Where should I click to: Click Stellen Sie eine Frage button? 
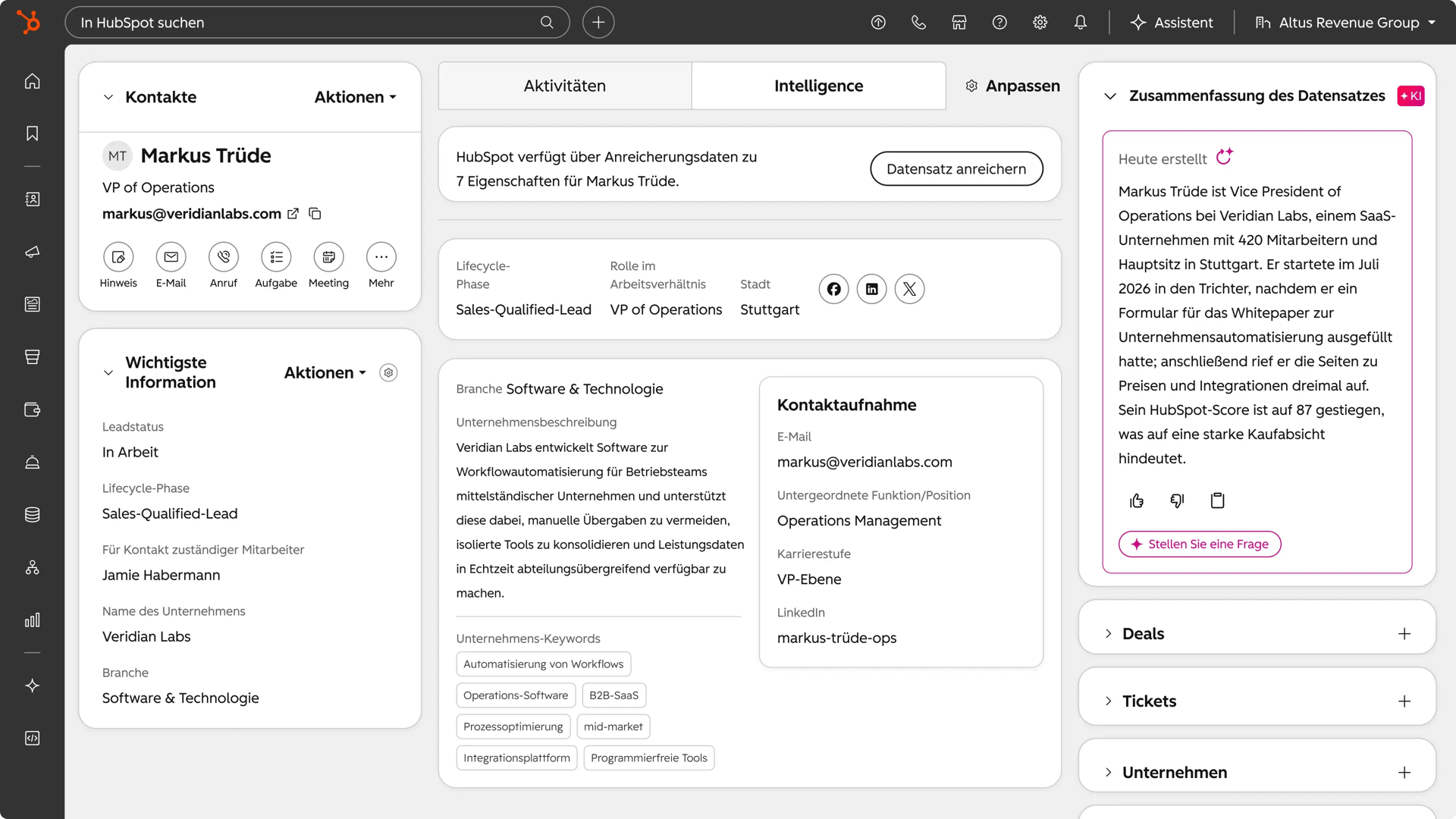[1199, 544]
